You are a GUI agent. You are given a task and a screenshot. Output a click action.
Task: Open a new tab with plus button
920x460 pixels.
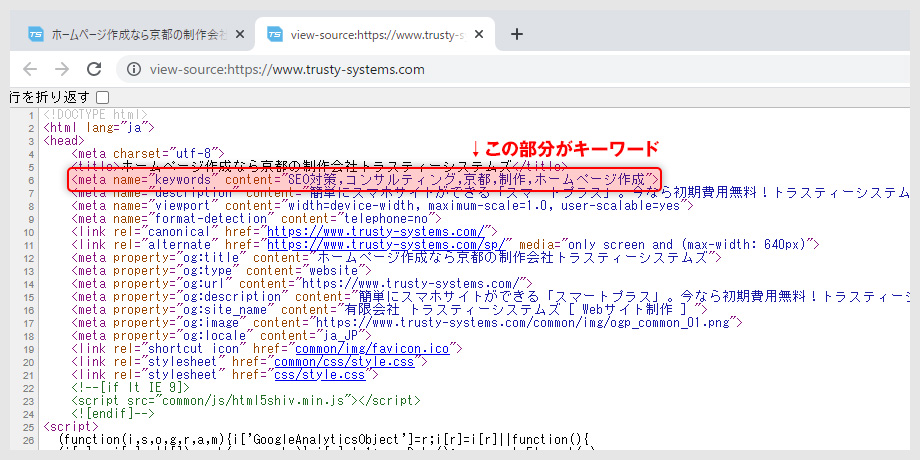(x=516, y=34)
